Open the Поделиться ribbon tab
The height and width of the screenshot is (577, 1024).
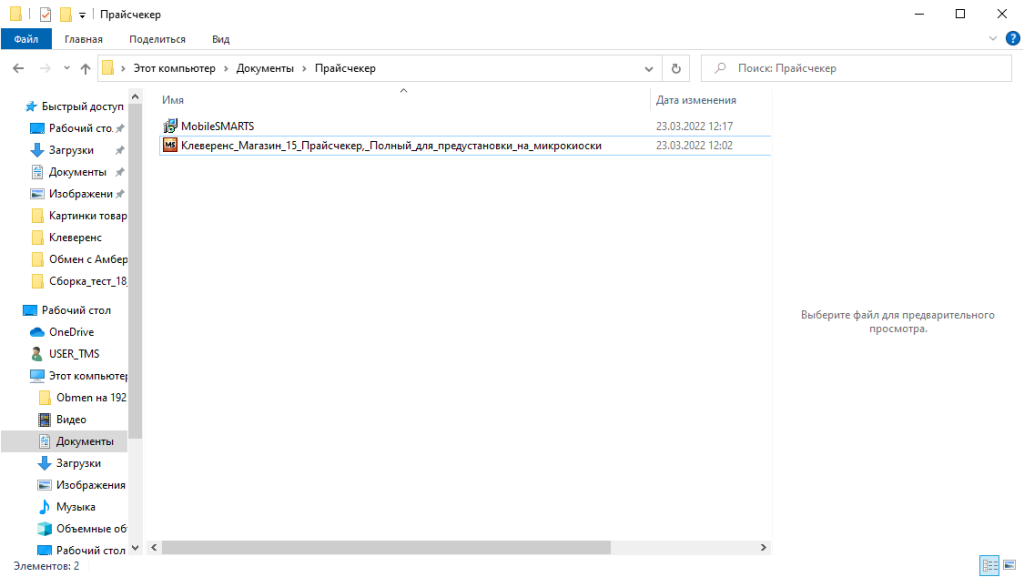coord(157,39)
